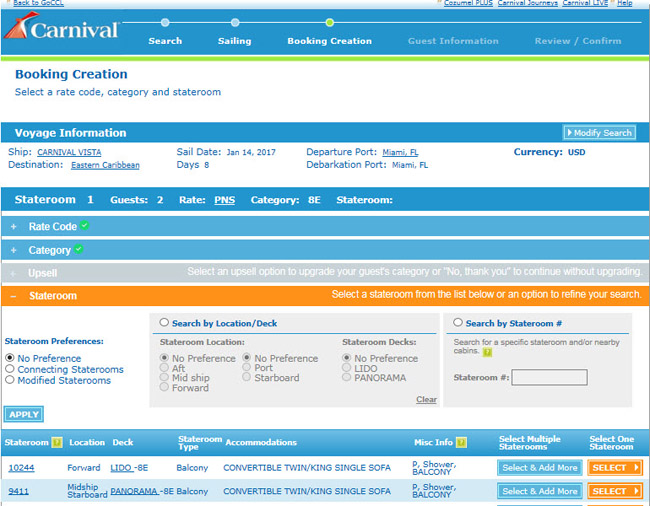Collapse the Stateroom section
Viewport: 650px width, 506px height.
tap(14, 296)
